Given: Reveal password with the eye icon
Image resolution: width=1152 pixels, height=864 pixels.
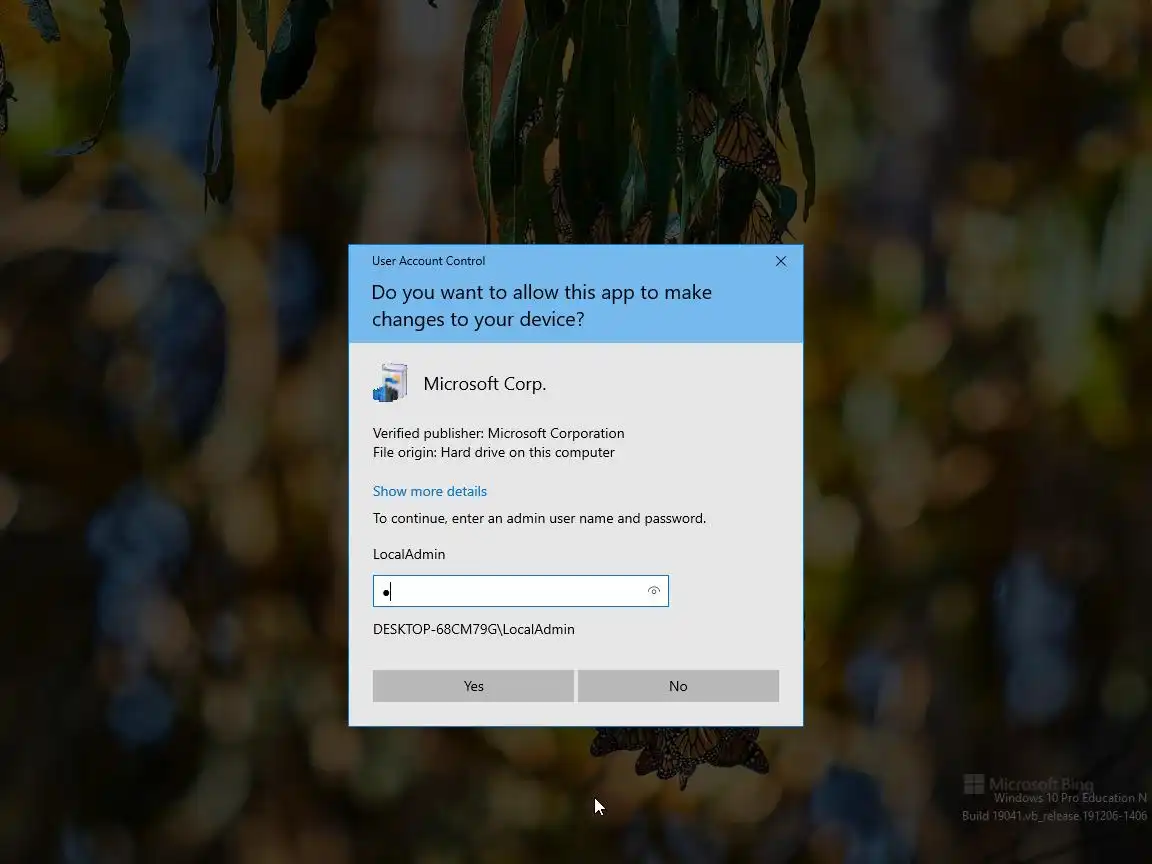Looking at the screenshot, I should 653,591.
